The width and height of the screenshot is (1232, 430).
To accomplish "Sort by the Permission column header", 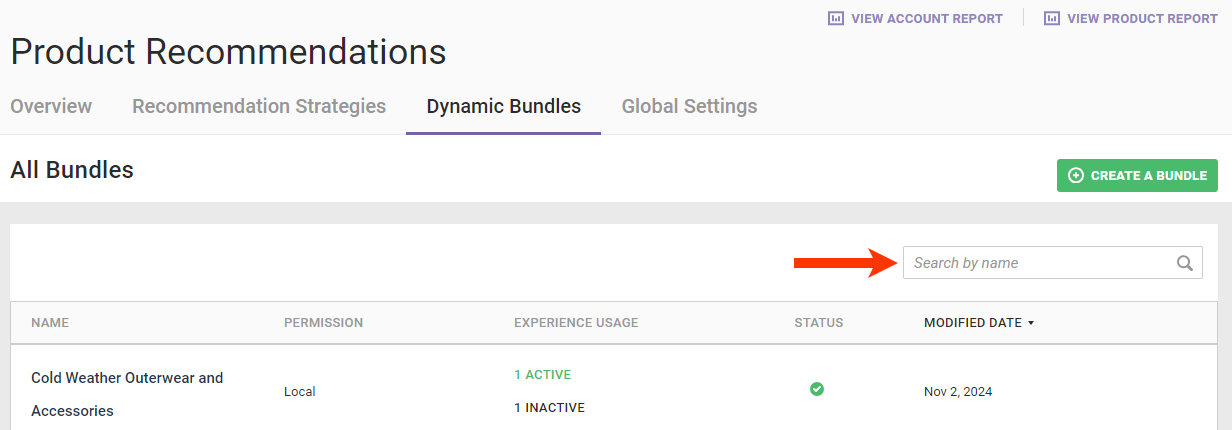I will click(323, 323).
